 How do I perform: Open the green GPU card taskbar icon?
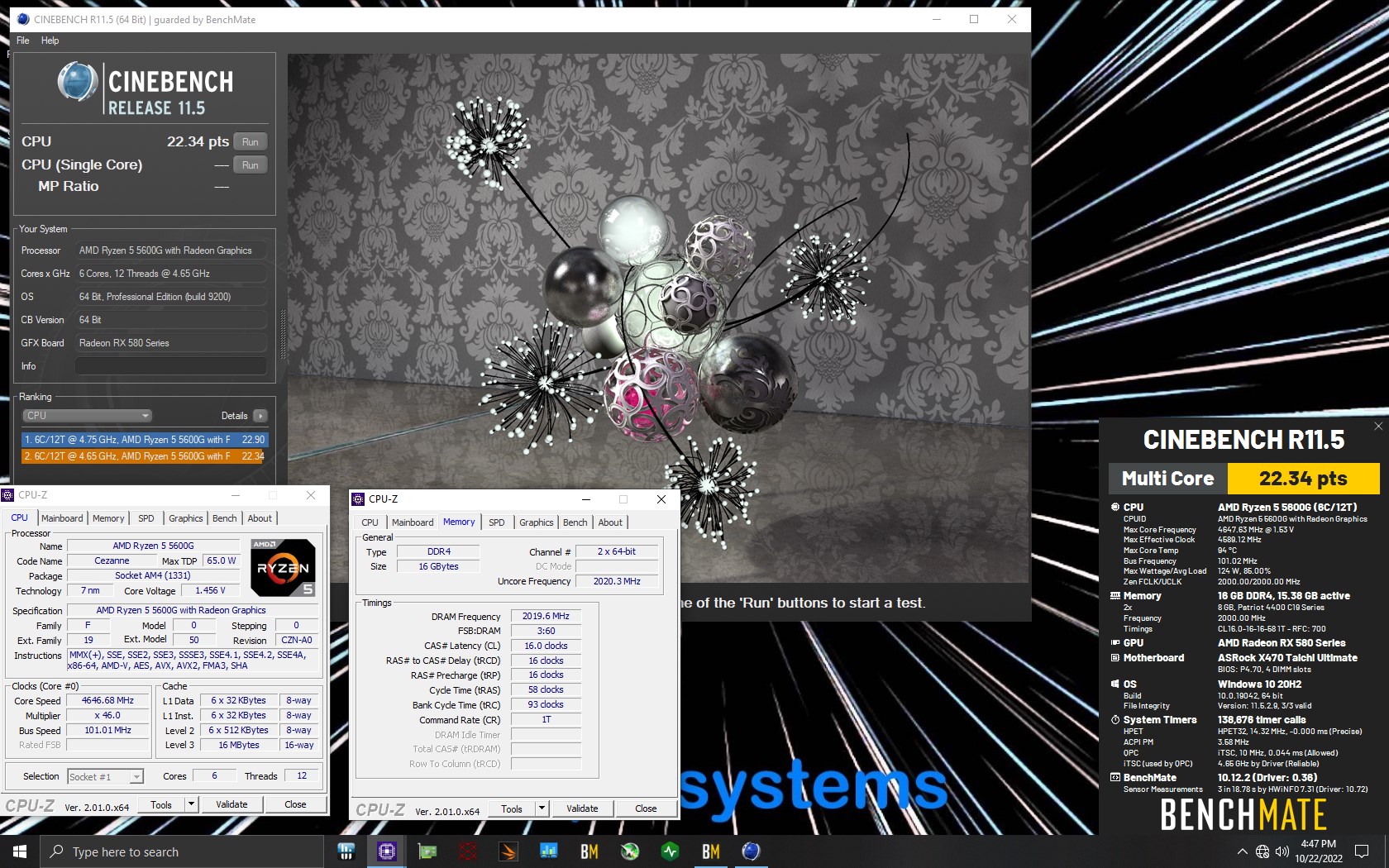coord(427,851)
